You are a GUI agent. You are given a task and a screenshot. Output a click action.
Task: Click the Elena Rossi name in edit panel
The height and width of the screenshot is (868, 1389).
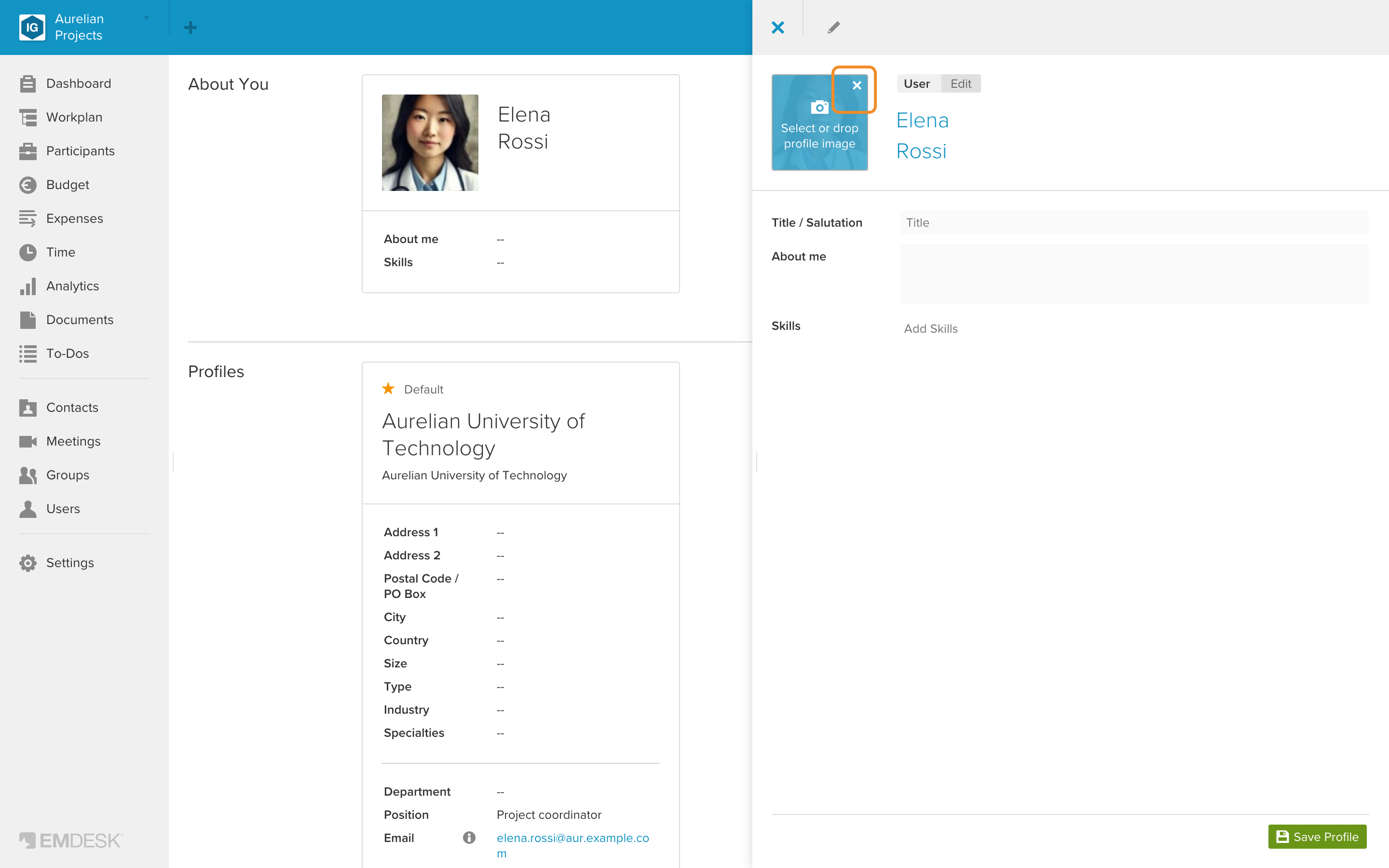click(922, 136)
